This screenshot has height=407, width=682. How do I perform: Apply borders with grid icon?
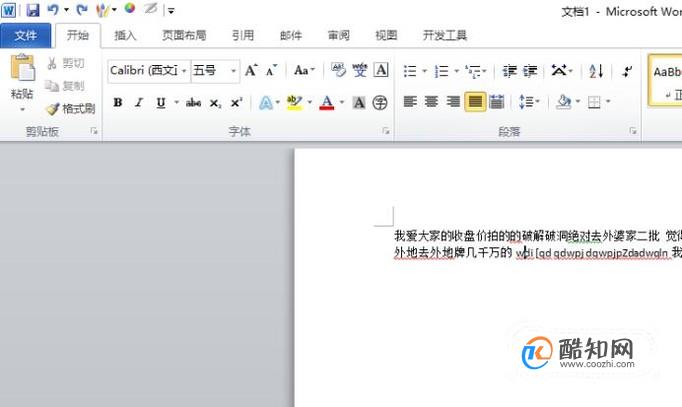pos(594,103)
